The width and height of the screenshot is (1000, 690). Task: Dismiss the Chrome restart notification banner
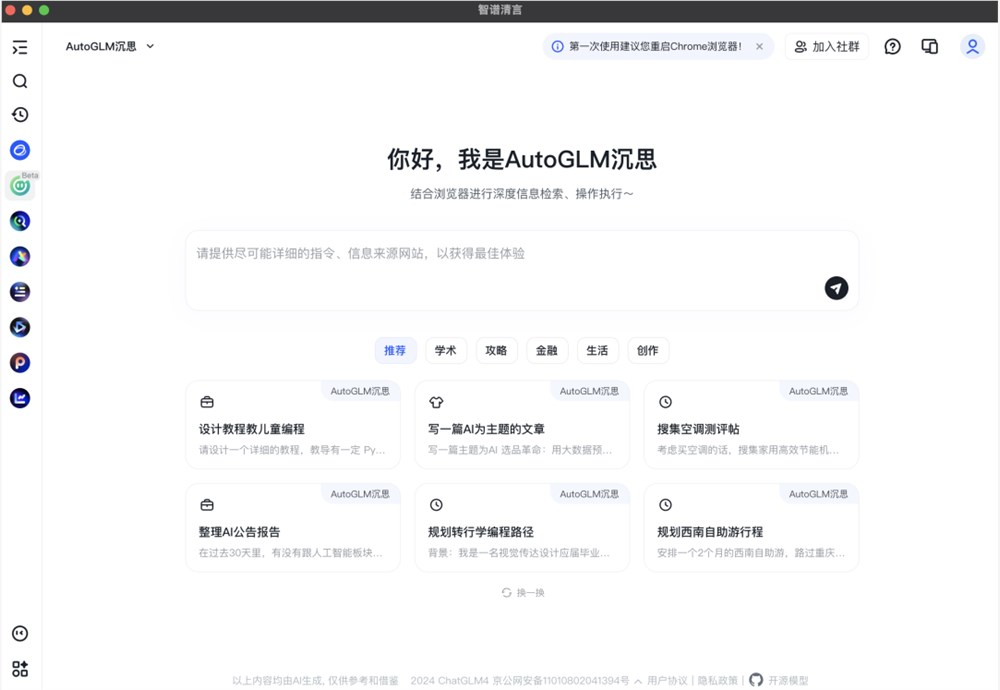[x=757, y=46]
